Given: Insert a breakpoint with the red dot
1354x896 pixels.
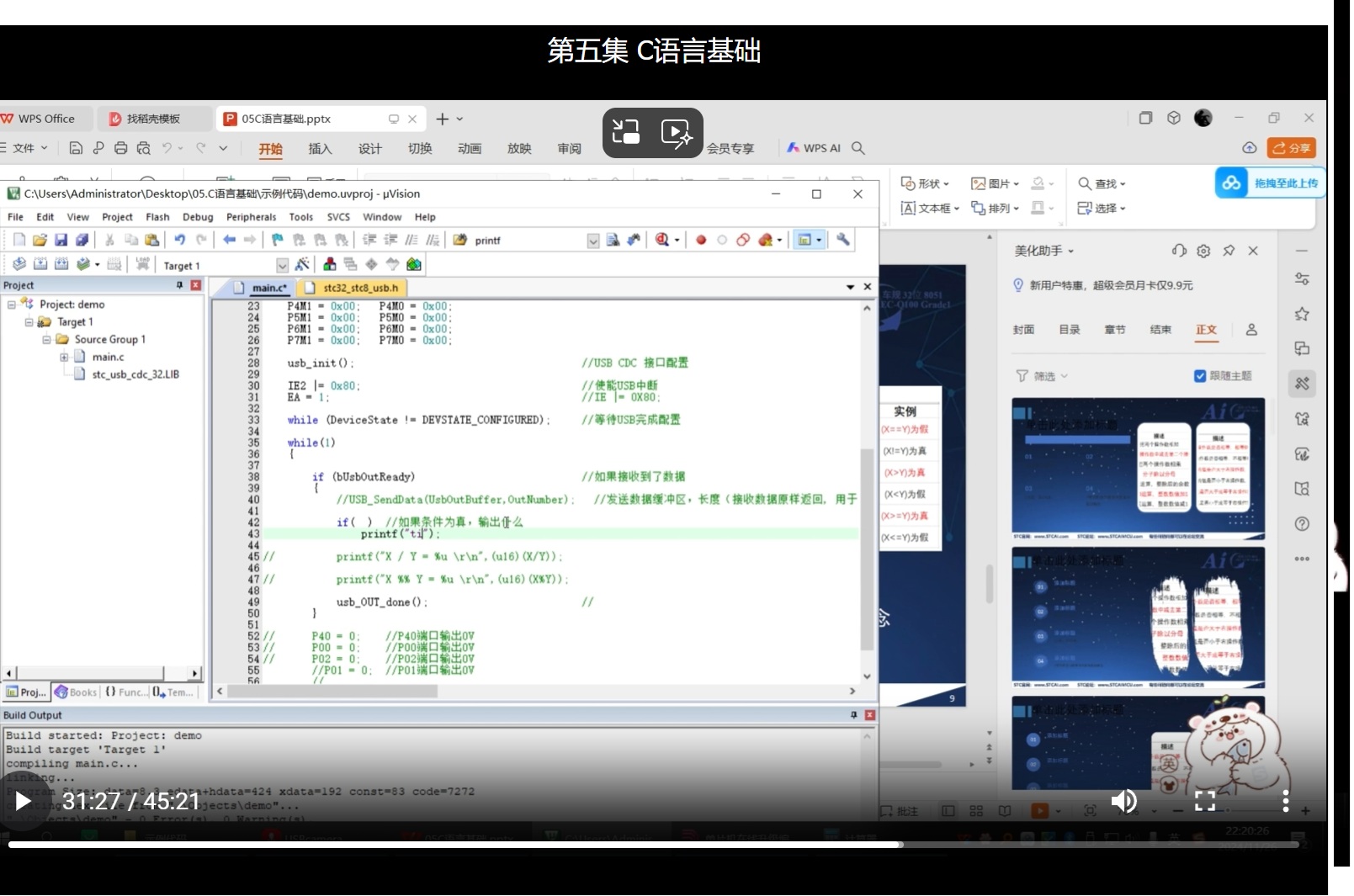Looking at the screenshot, I should [701, 240].
